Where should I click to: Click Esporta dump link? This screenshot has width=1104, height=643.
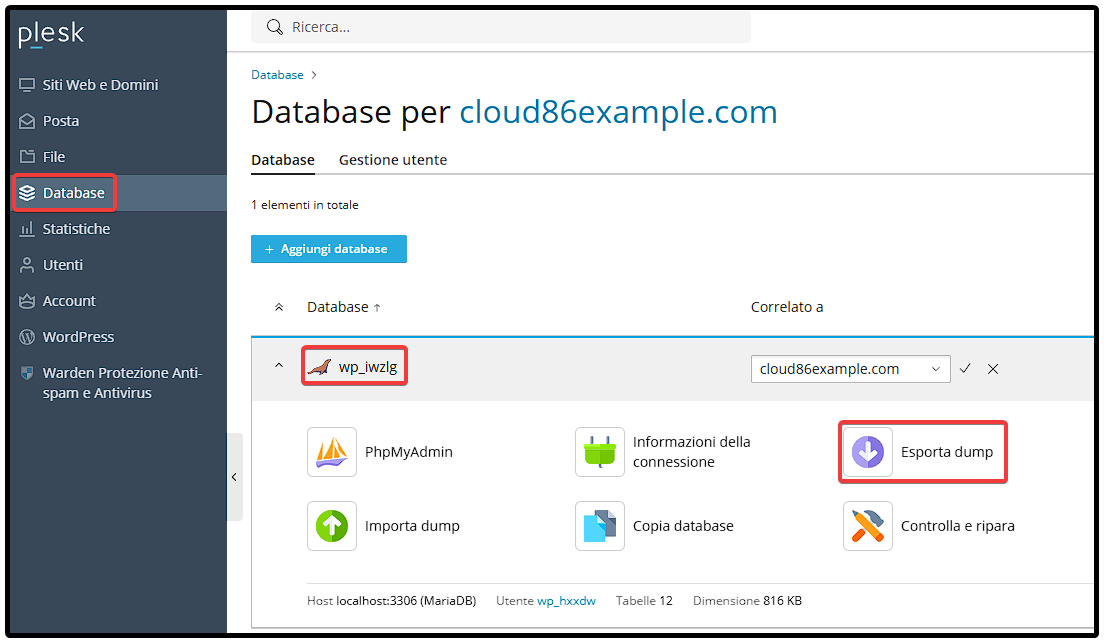pos(947,452)
